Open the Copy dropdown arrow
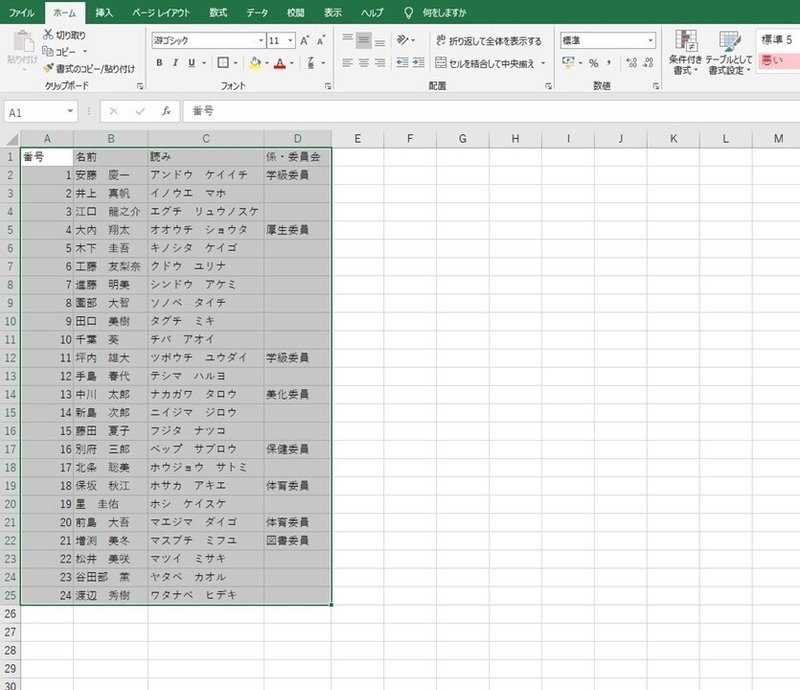Screen dimensions: 800x690 85,52
